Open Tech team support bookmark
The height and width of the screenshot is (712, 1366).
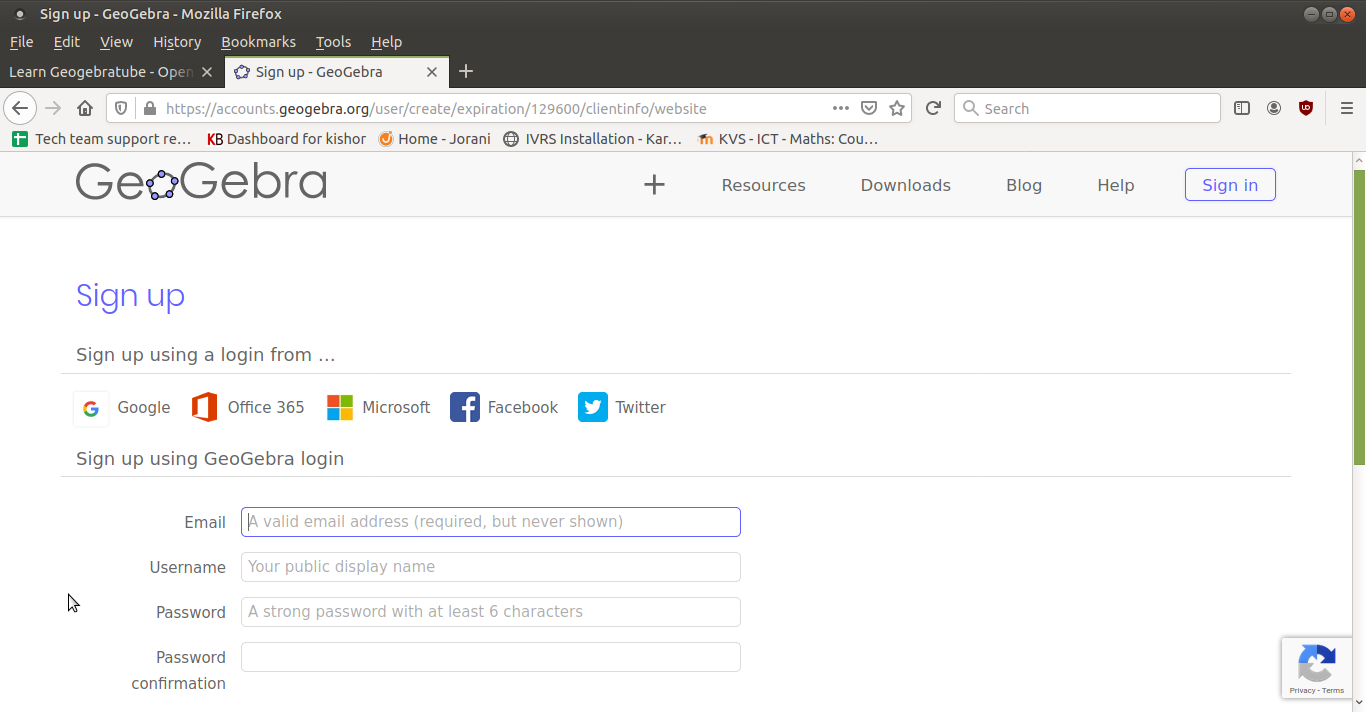(101, 139)
